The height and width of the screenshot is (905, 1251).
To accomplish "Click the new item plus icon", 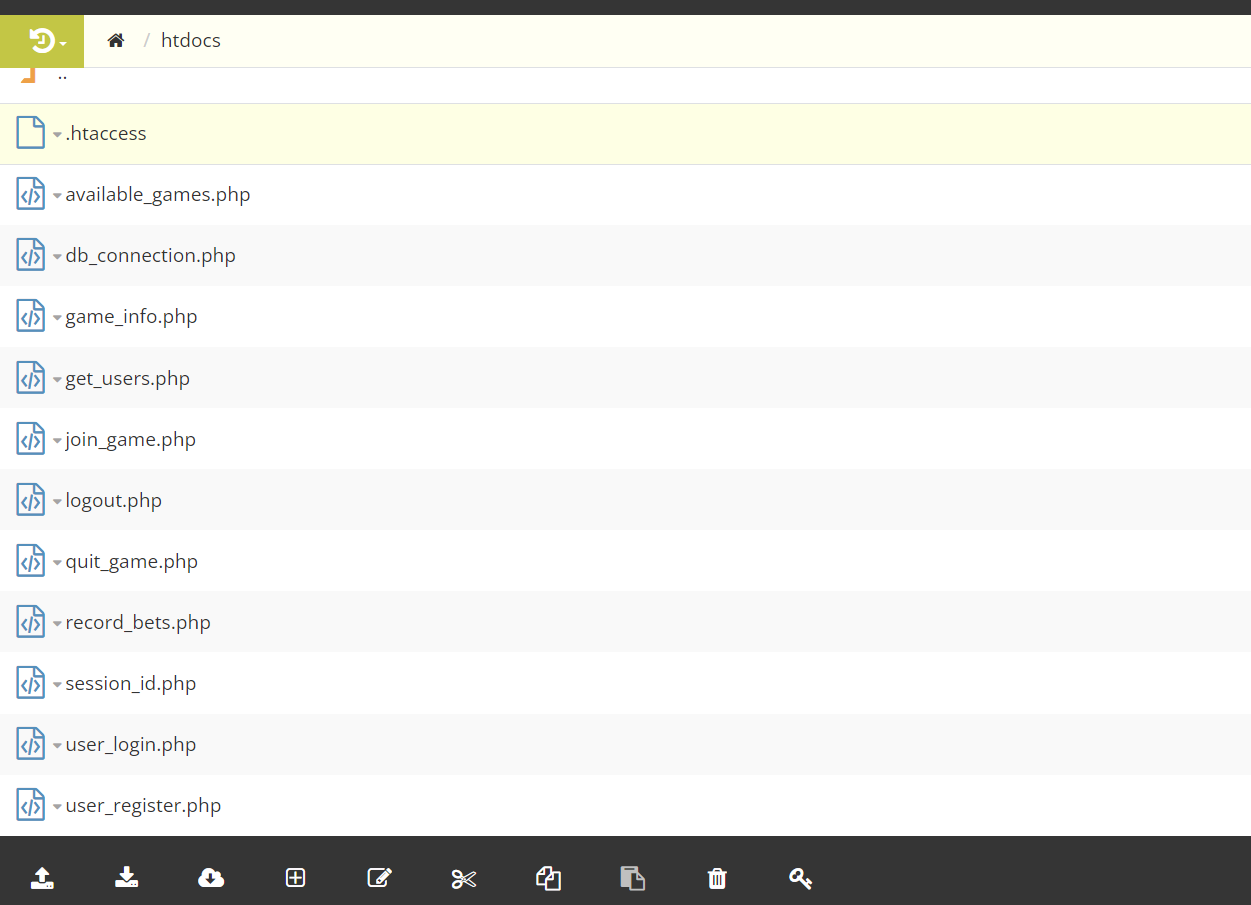I will pyautogui.click(x=295, y=878).
